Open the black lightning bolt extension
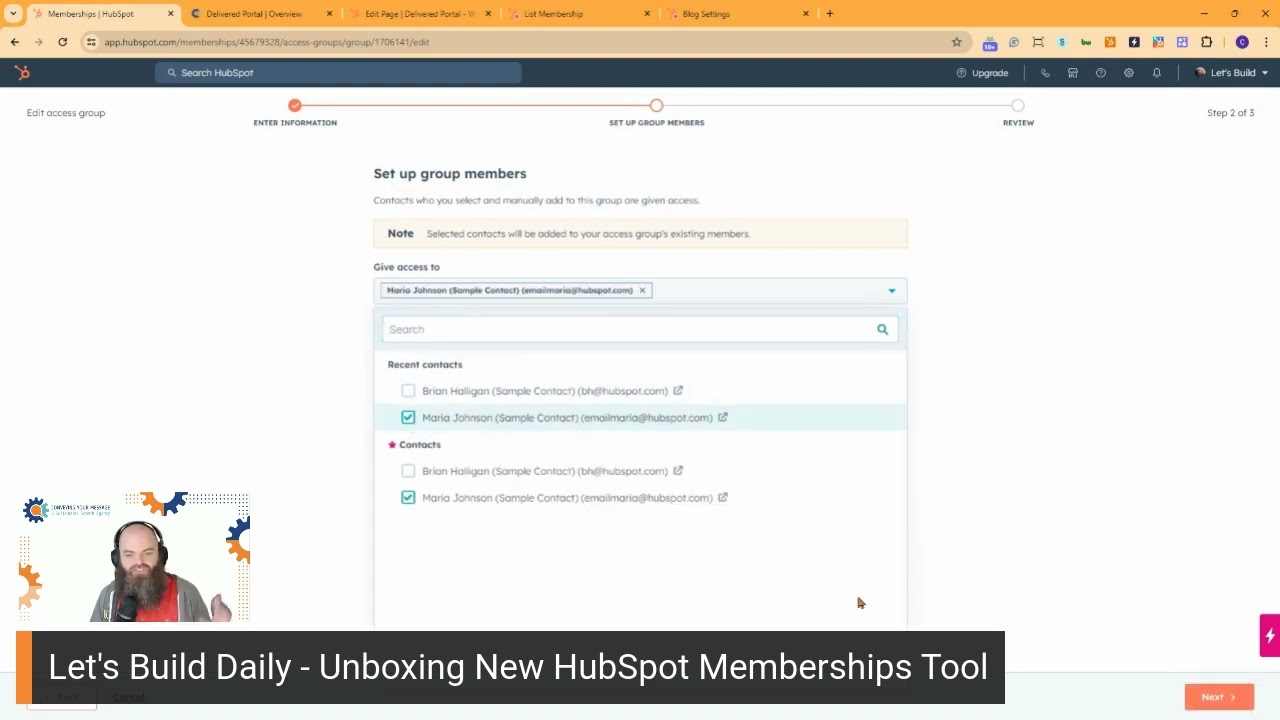Screen dimensions: 1280x720 click(x=1134, y=42)
